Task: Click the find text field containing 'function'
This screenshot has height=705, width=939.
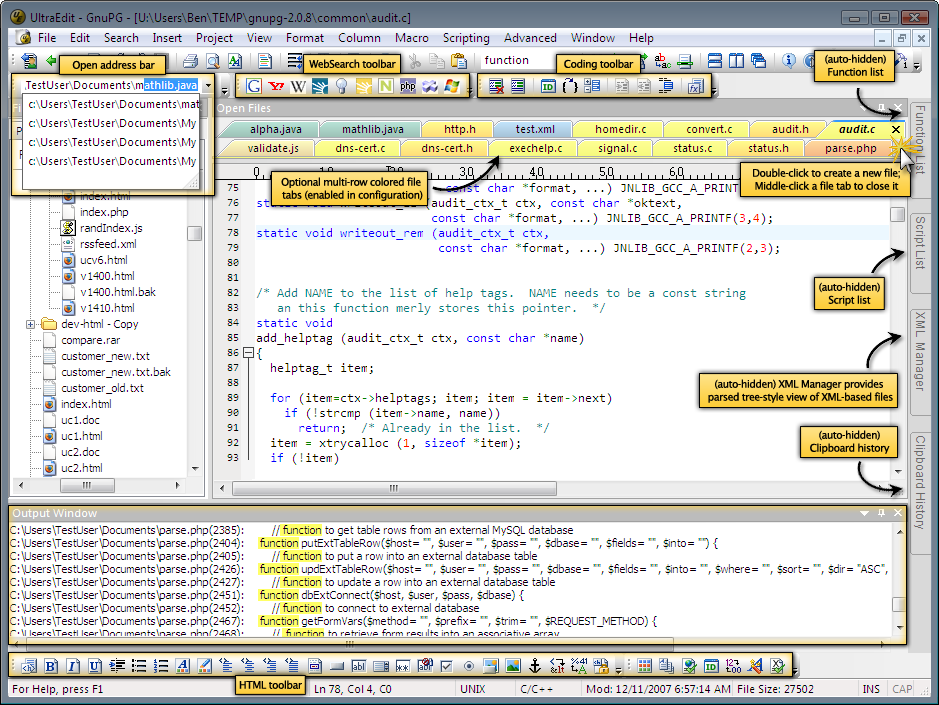Action: click(517, 60)
